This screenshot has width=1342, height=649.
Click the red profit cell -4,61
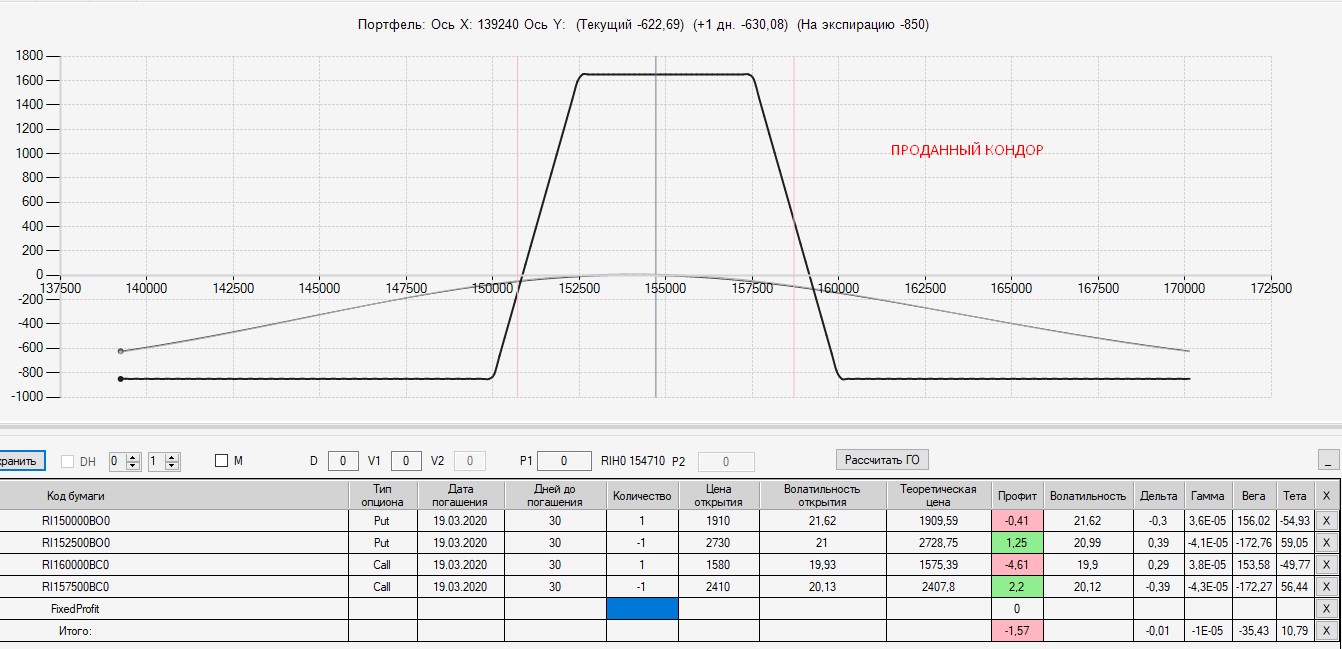[1017, 565]
